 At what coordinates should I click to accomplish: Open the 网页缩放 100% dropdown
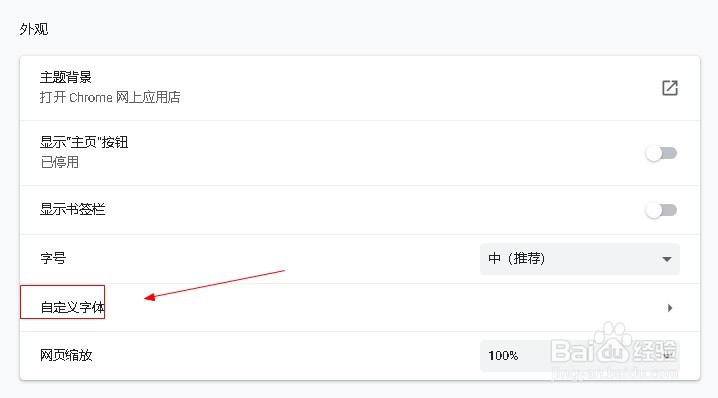pos(580,356)
